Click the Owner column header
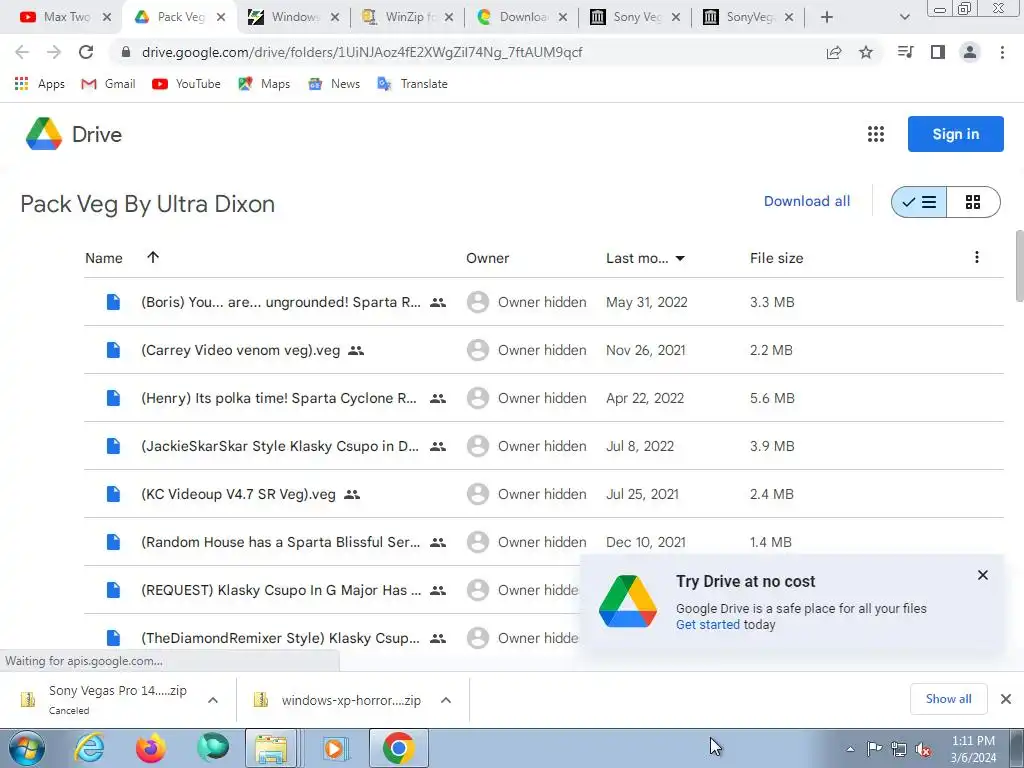 tap(487, 258)
